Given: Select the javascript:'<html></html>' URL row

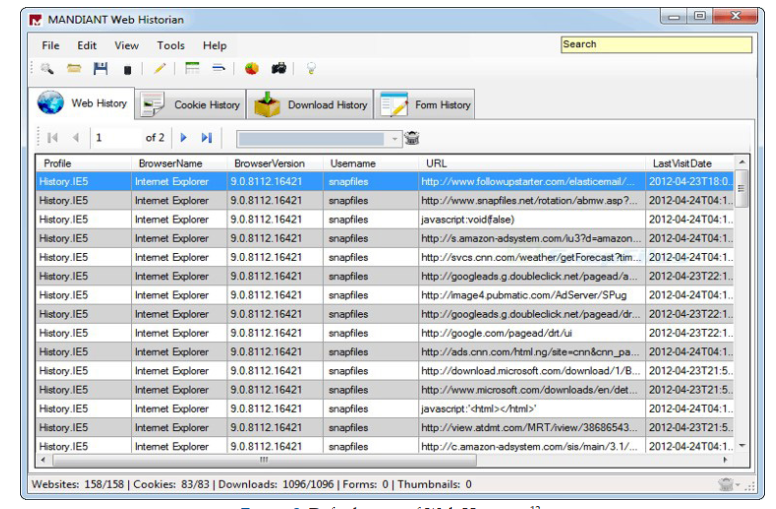Looking at the screenshot, I should [x=385, y=408].
